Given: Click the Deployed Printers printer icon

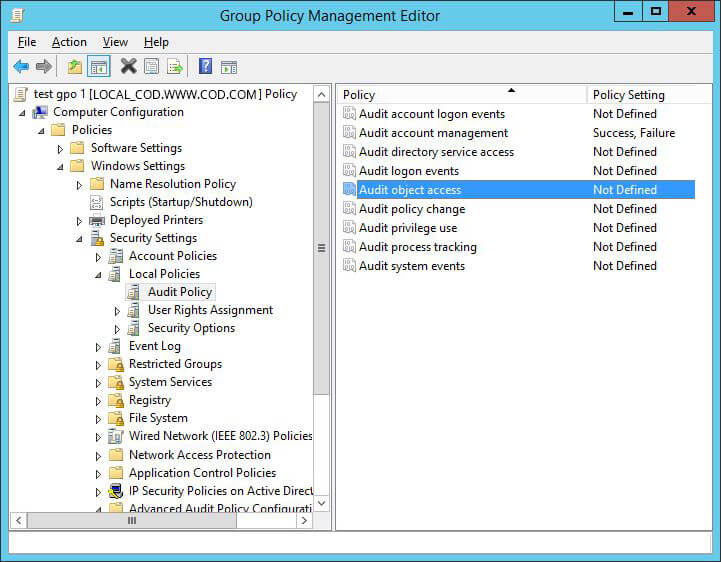Looking at the screenshot, I should 97,220.
